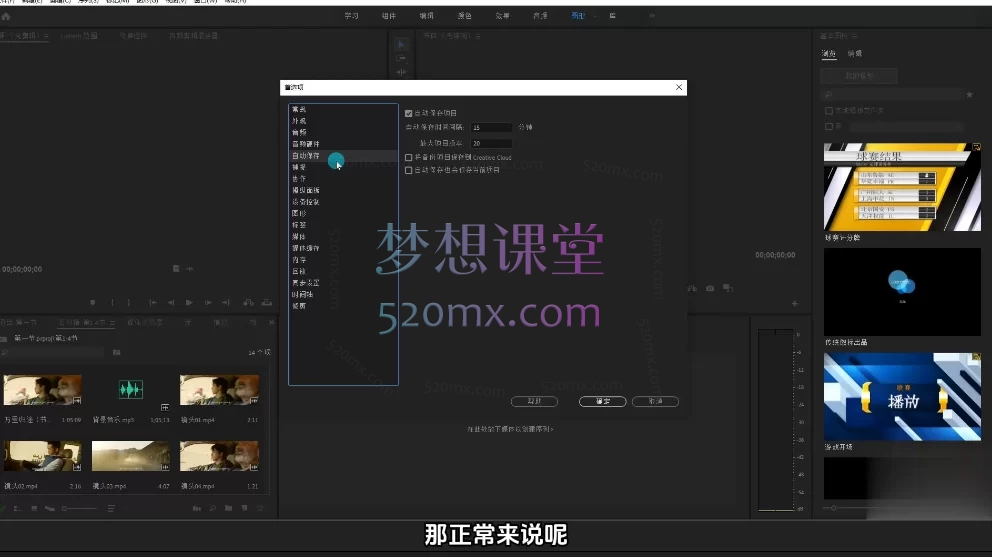Click the thumbnail zoom slider in Project panel
Image resolution: width=992 pixels, height=557 pixels.
pyautogui.click(x=80, y=509)
